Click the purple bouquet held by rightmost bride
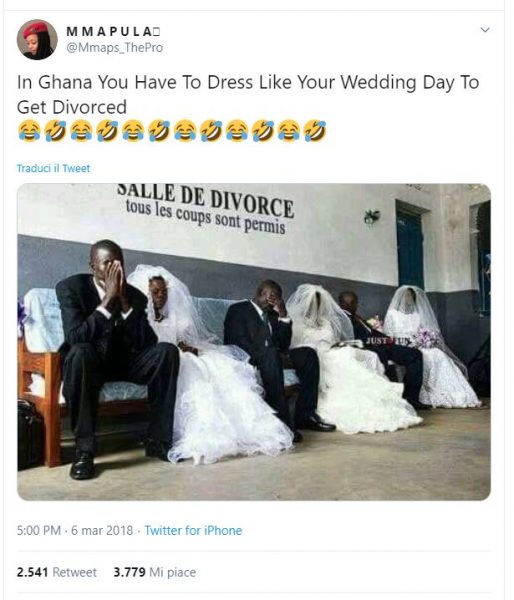 (x=426, y=338)
